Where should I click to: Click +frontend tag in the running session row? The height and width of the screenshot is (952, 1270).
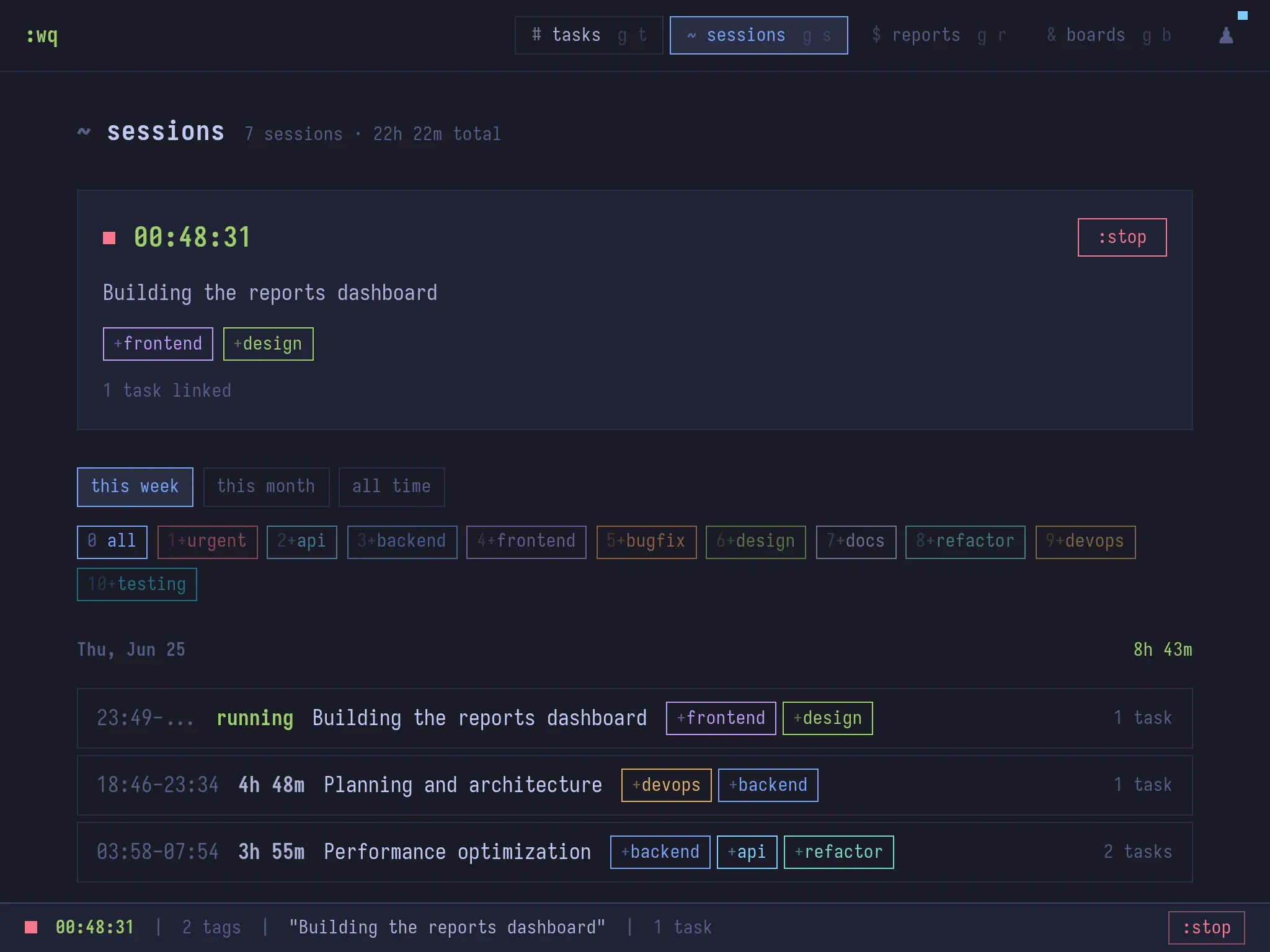click(x=721, y=718)
